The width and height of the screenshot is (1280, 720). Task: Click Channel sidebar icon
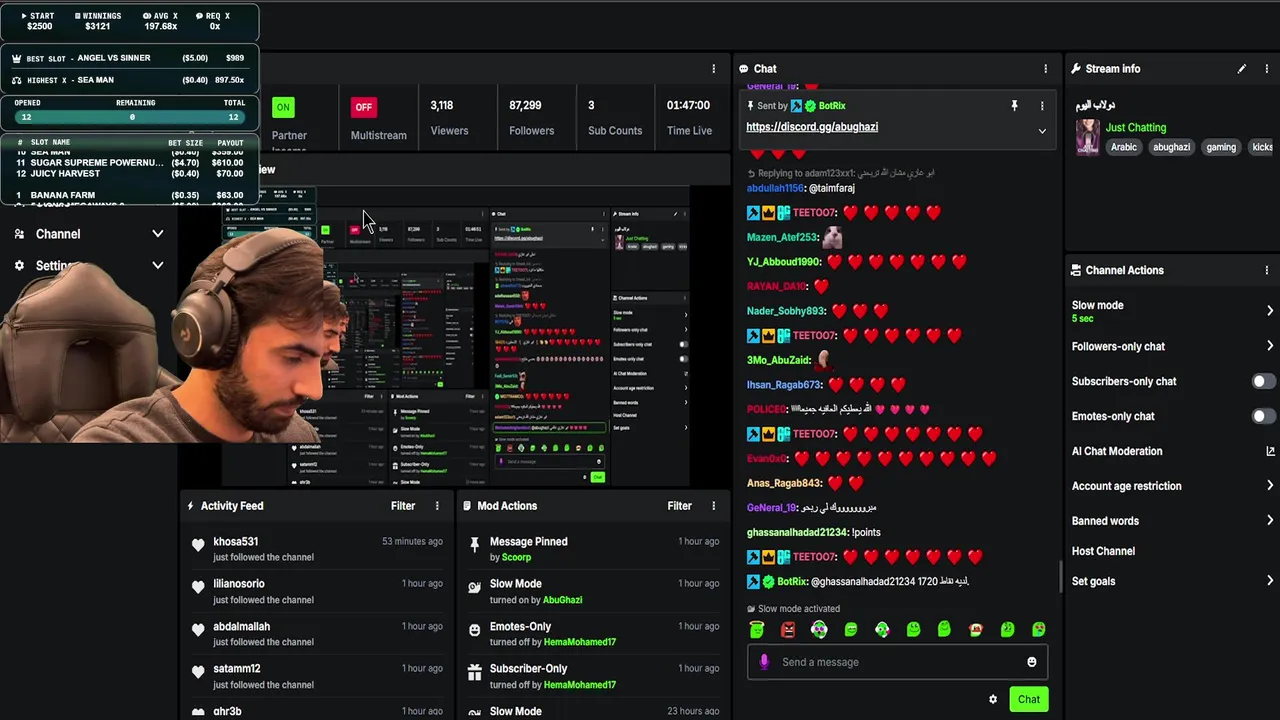point(19,234)
